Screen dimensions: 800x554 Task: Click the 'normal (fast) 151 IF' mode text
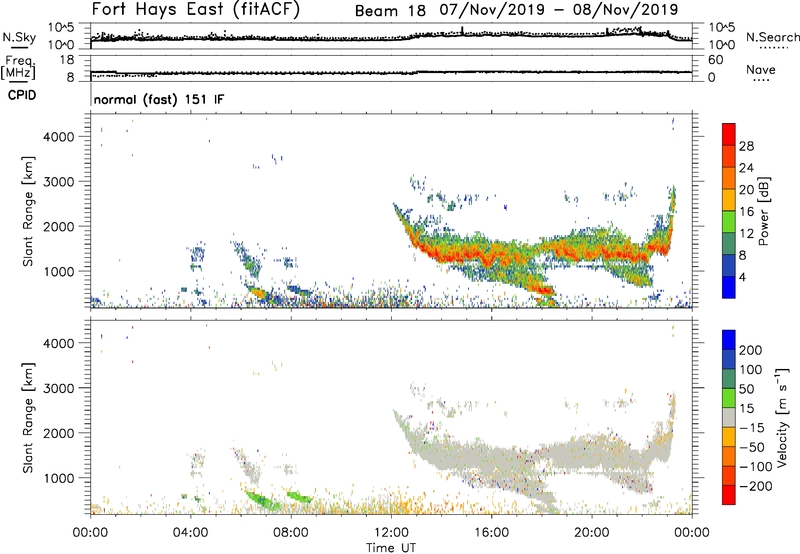click(x=159, y=99)
